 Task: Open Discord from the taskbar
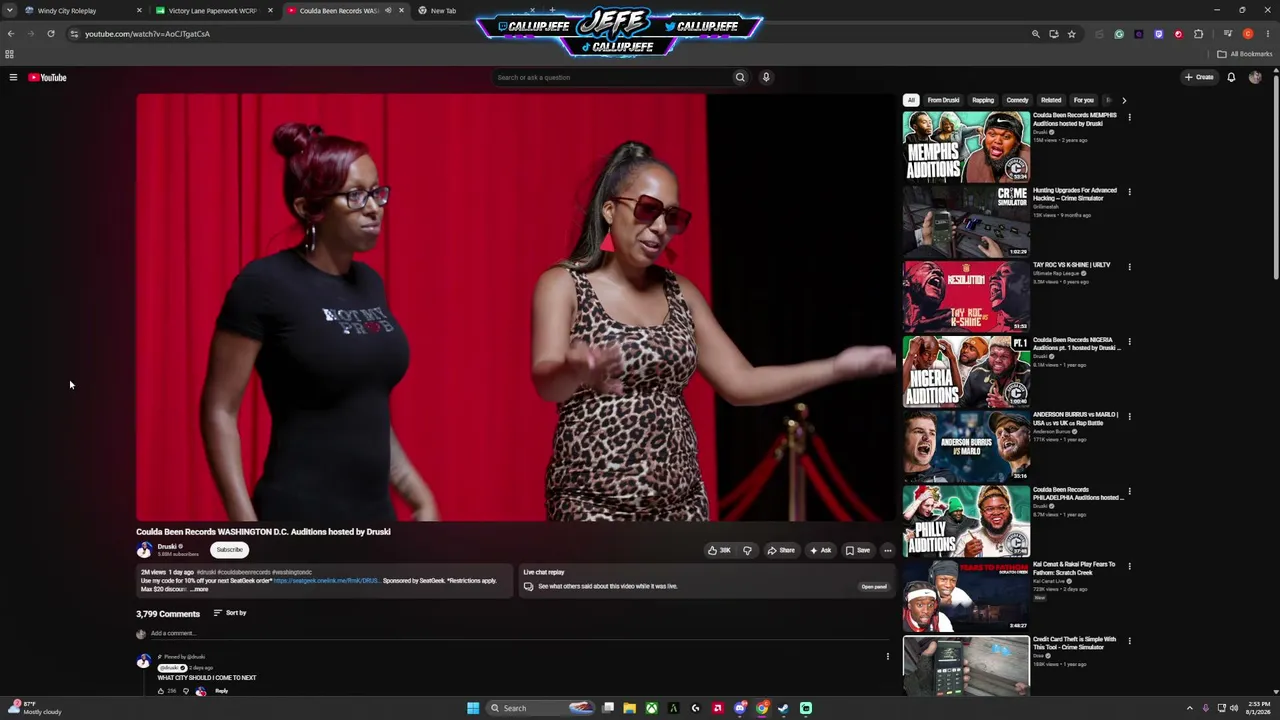pyautogui.click(x=740, y=708)
